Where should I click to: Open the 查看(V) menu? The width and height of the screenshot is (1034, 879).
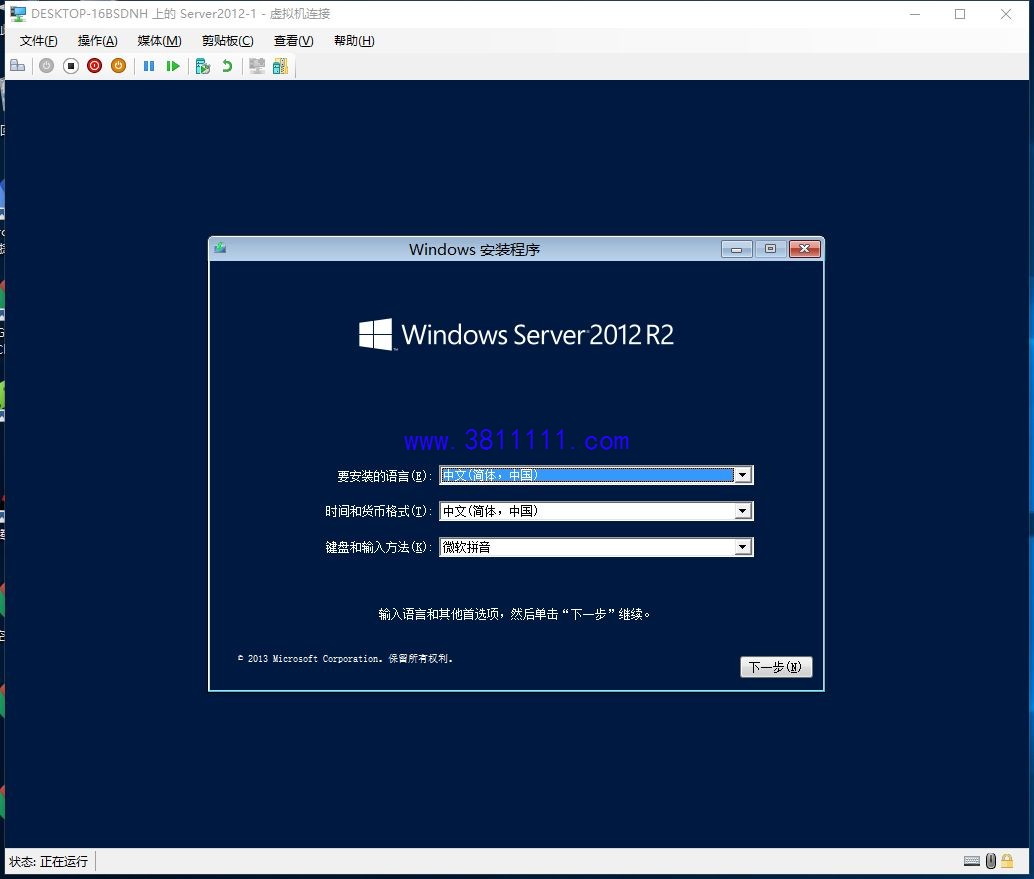pos(293,41)
